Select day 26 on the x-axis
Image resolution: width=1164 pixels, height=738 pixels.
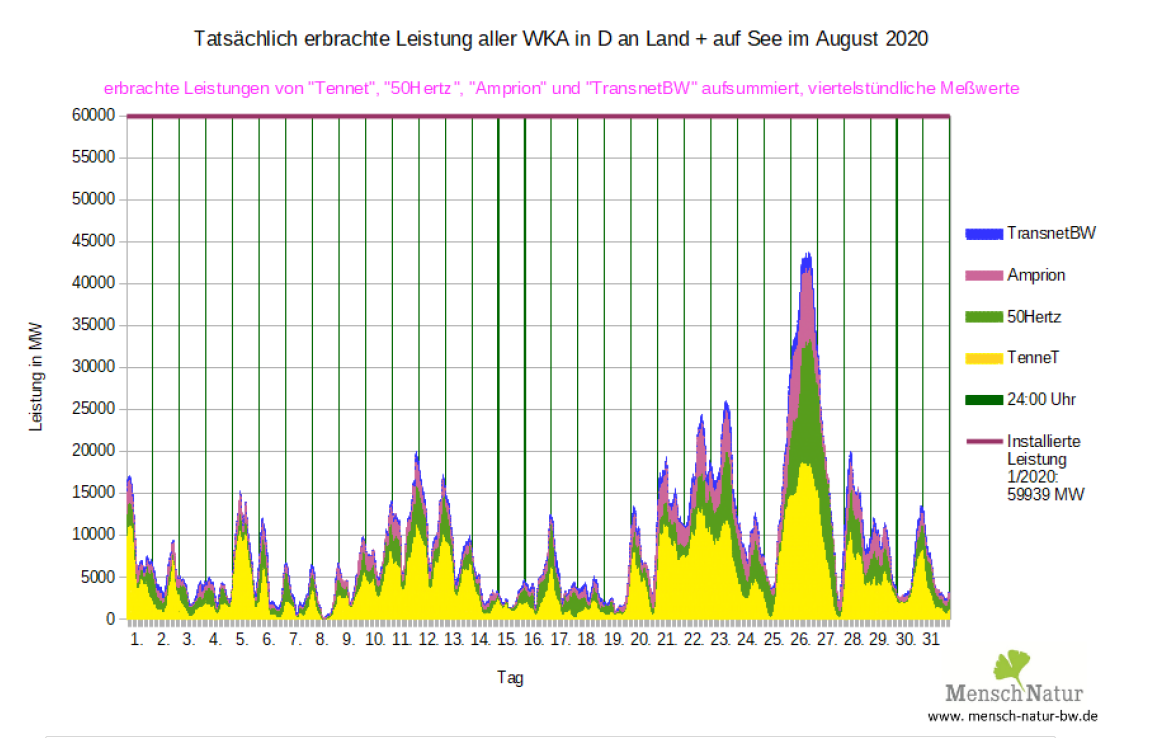click(x=801, y=639)
